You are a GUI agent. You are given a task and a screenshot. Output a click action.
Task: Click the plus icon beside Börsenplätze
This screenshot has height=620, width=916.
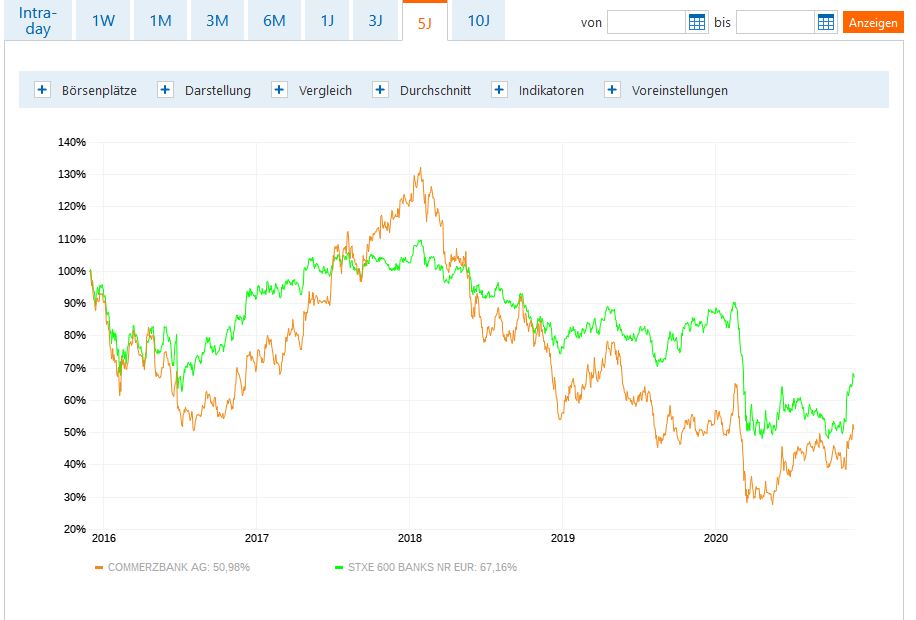point(42,90)
